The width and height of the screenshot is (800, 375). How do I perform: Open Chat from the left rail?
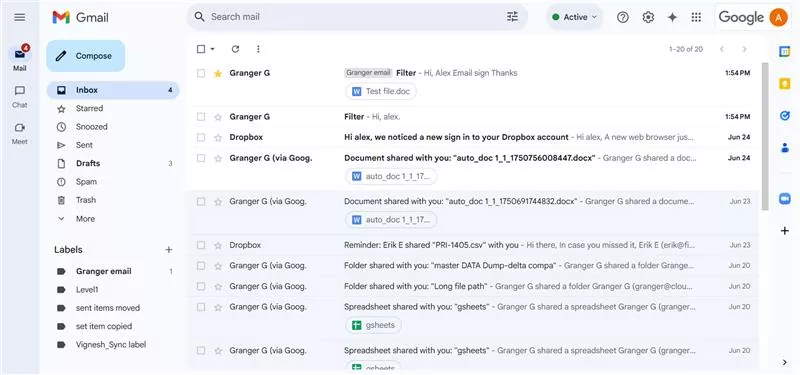(x=20, y=96)
